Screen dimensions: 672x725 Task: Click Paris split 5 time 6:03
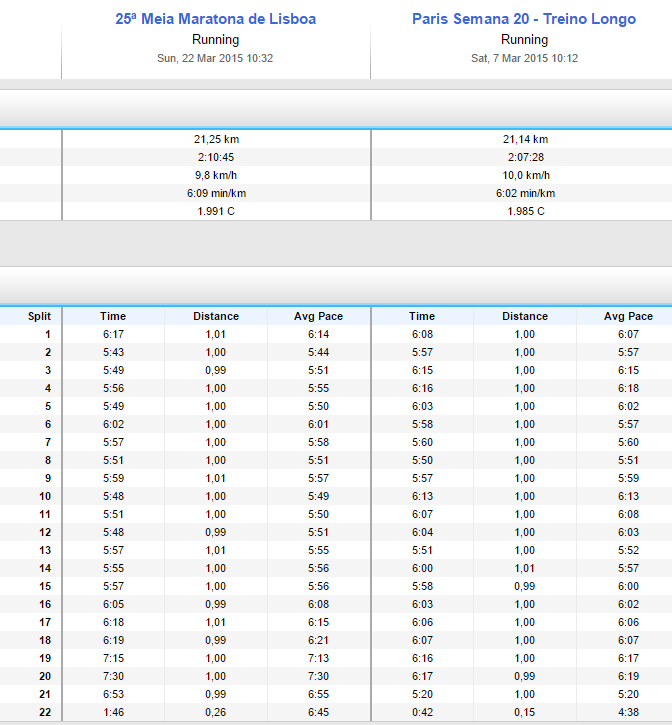pyautogui.click(x=422, y=406)
